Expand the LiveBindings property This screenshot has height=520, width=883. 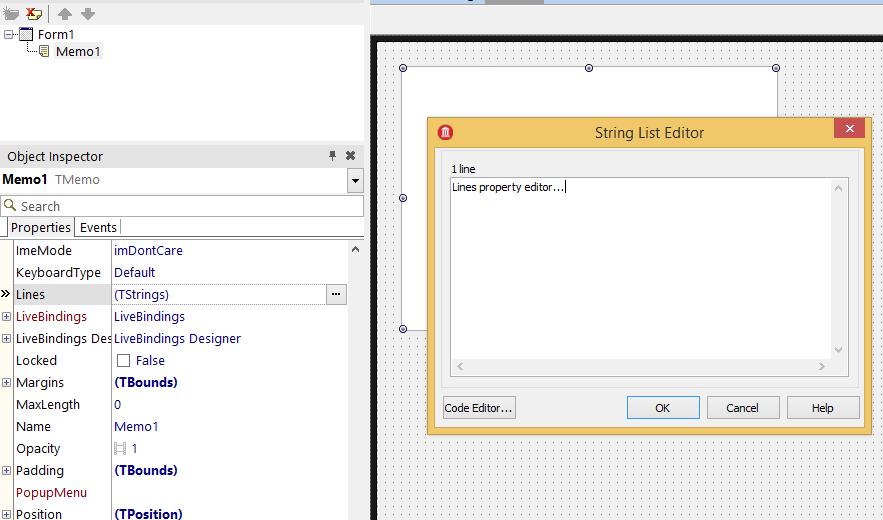point(6,317)
